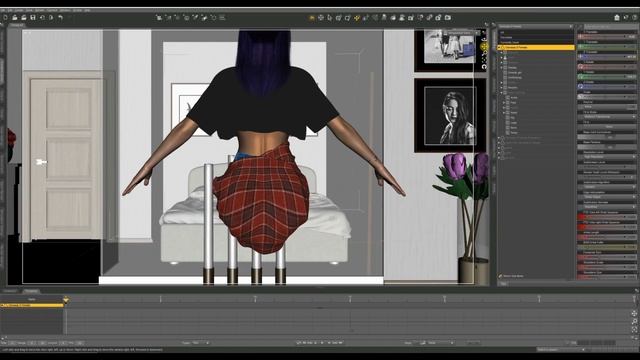Click the Parameters pane search field
This screenshot has height=360, width=640.
coord(610,27)
